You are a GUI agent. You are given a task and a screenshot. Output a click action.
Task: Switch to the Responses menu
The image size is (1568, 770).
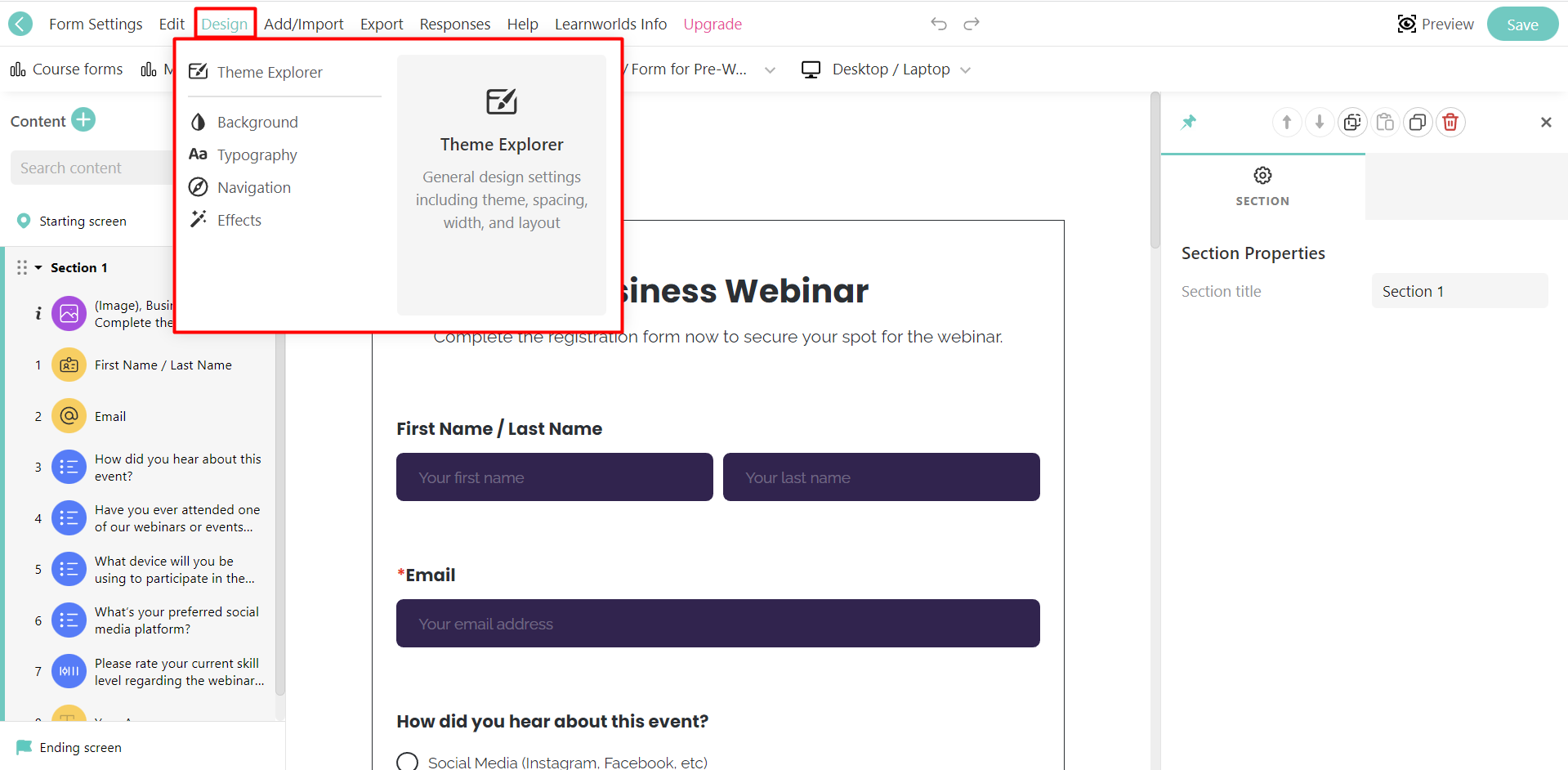click(x=454, y=24)
